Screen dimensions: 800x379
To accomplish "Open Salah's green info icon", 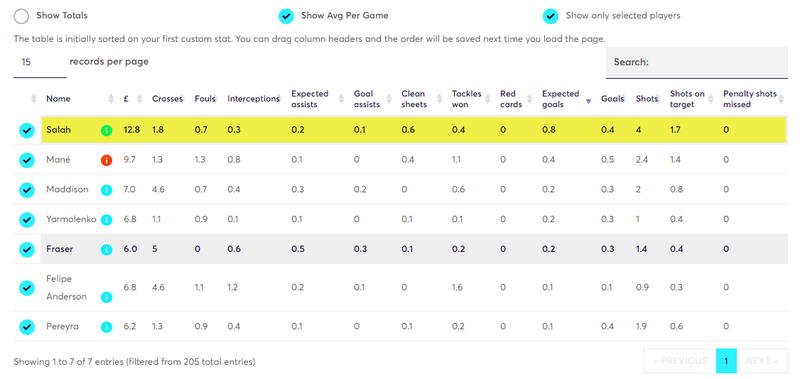I will click(106, 131).
